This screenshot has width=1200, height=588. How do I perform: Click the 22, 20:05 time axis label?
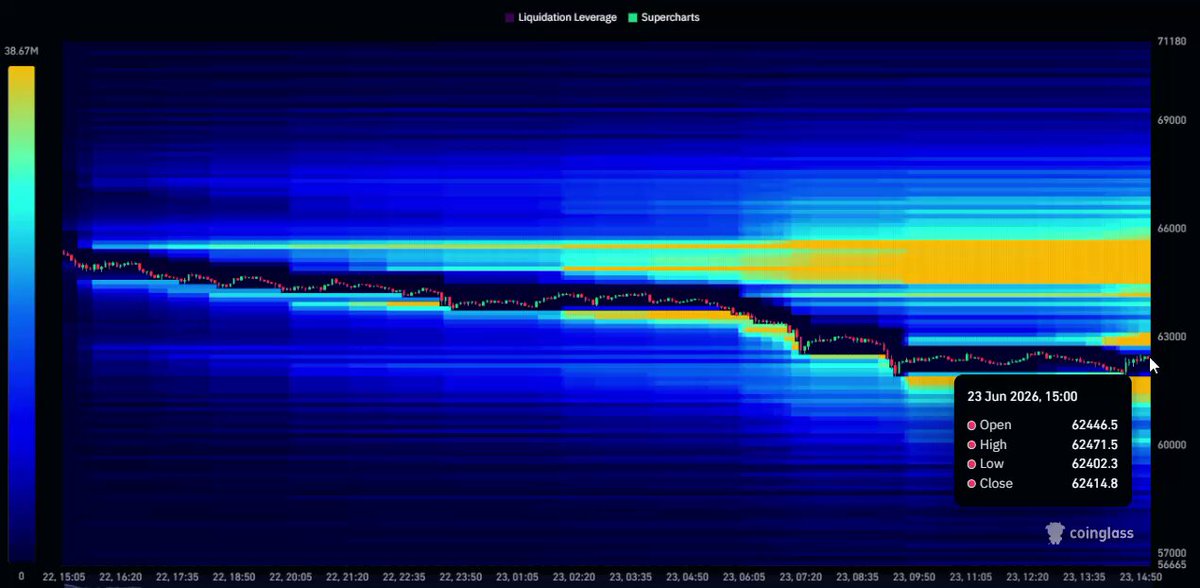291,577
